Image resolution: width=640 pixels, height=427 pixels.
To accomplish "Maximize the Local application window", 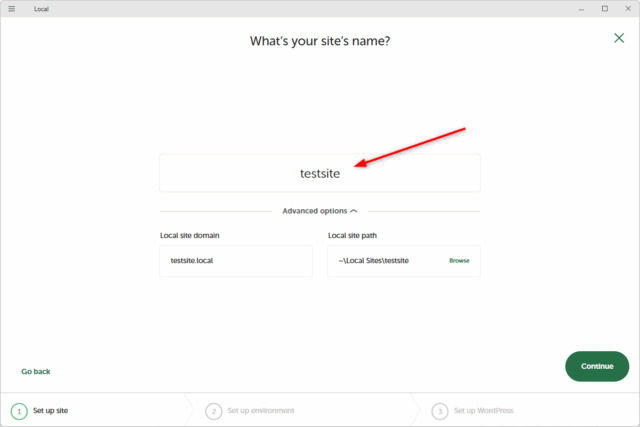I will pyautogui.click(x=604, y=8).
